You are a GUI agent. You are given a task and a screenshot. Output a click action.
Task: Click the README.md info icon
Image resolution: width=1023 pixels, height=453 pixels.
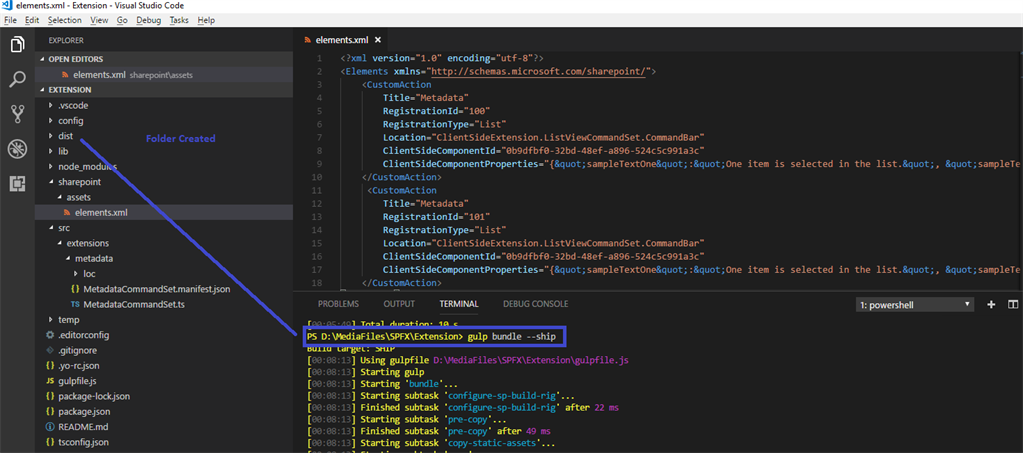[x=50, y=428]
